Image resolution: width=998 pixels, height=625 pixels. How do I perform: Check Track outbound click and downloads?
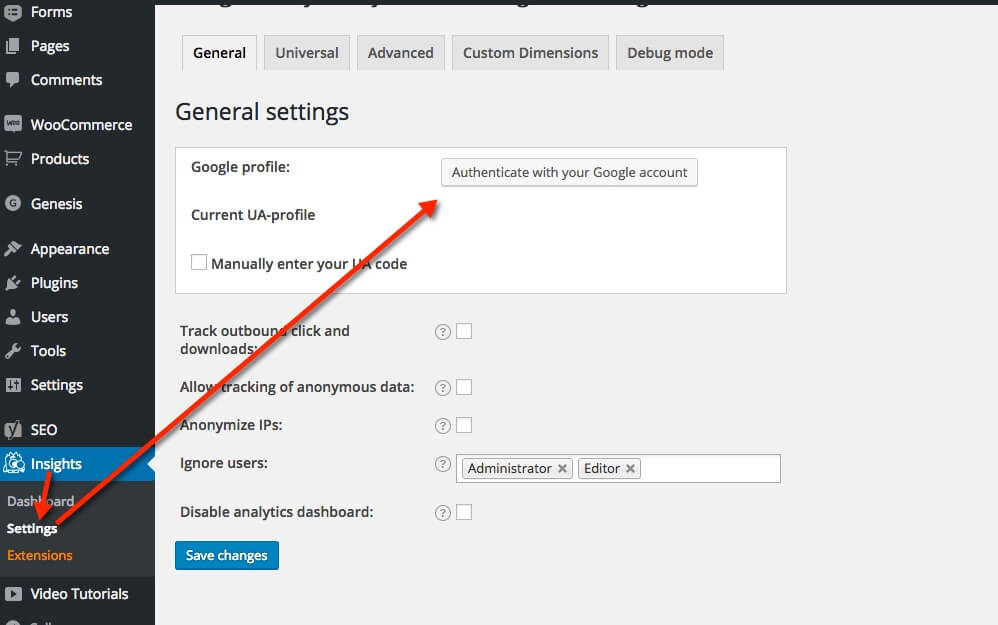[x=464, y=332]
